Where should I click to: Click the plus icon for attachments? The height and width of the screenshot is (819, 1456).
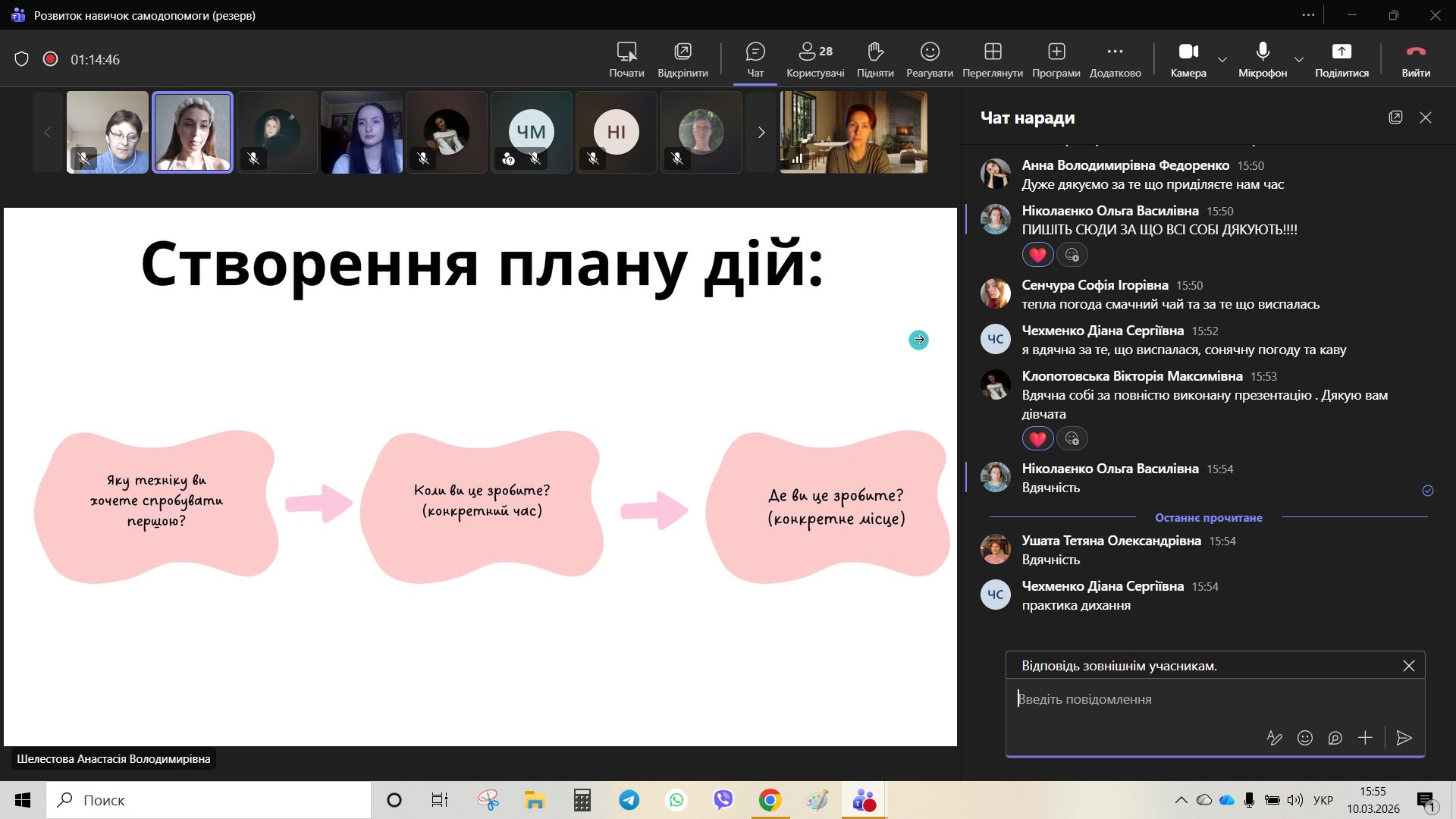1365,738
